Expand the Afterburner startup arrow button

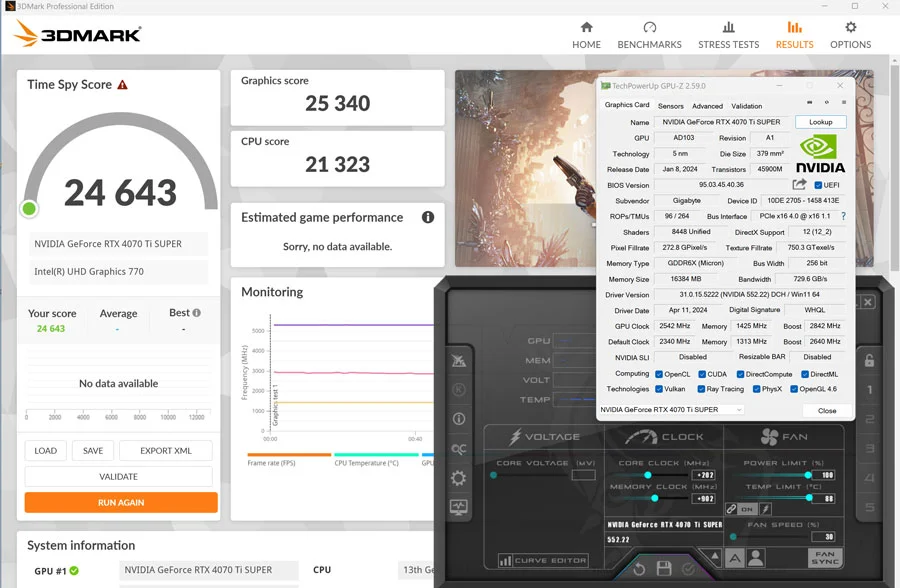[x=714, y=556]
